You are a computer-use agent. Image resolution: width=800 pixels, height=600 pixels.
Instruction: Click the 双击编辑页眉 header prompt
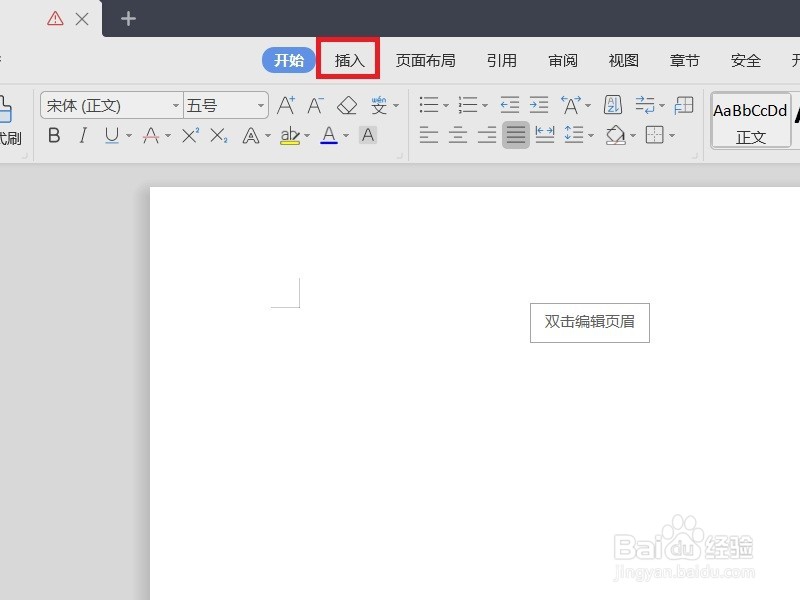coord(590,322)
